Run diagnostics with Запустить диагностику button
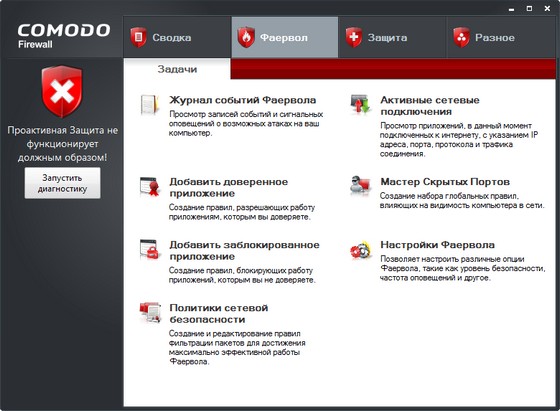The height and width of the screenshot is (411, 560). [62, 183]
